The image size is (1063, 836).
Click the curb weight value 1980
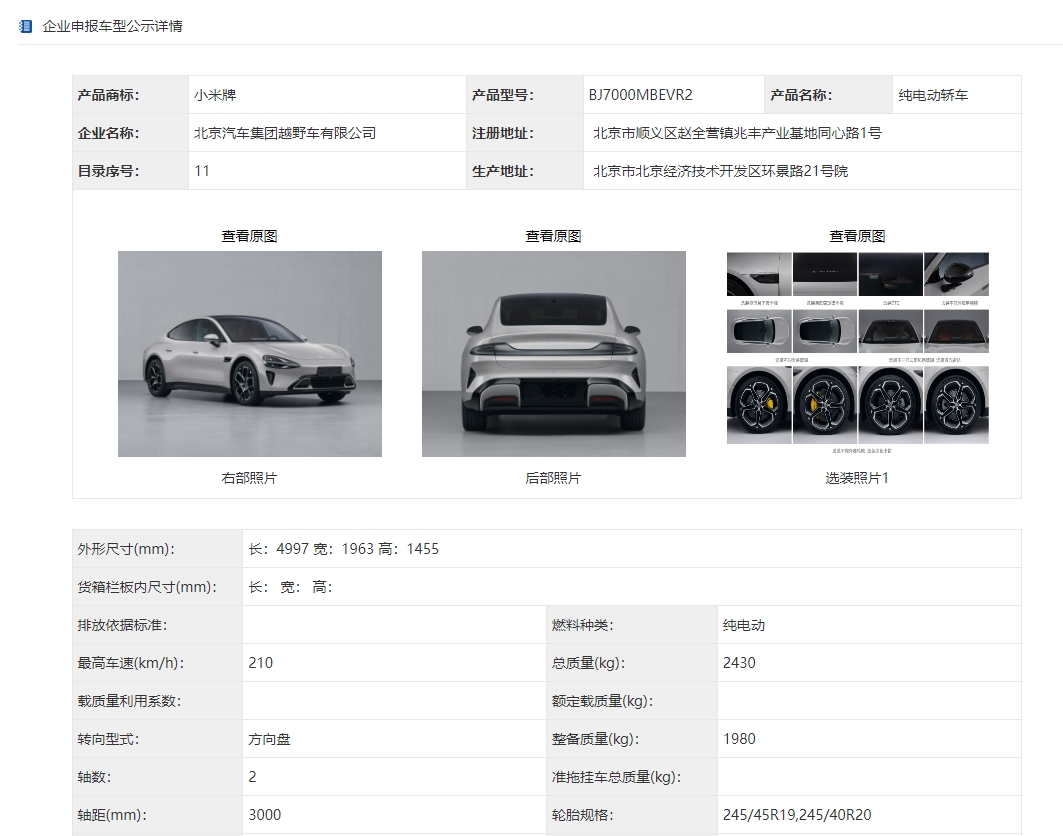click(x=739, y=739)
